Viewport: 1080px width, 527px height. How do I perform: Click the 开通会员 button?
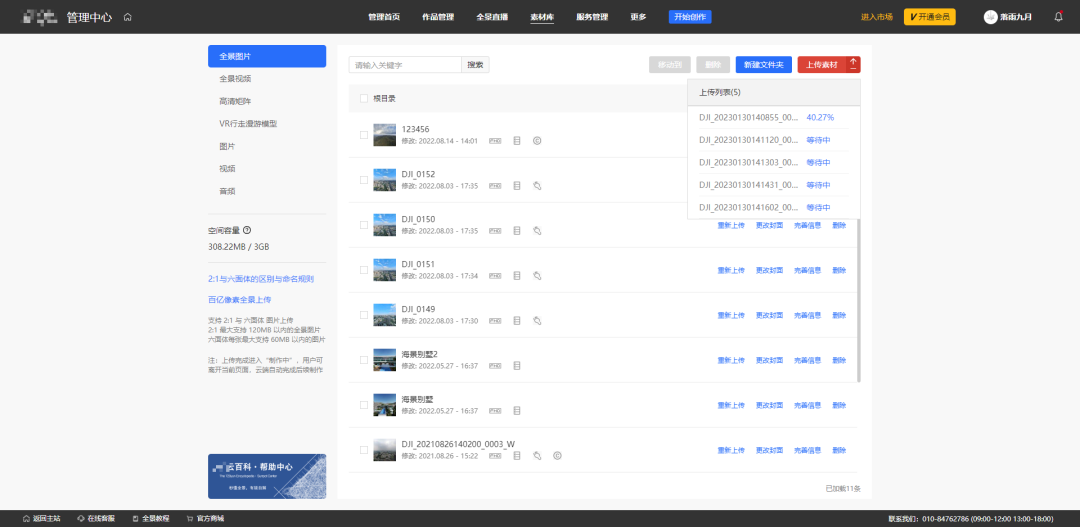[930, 17]
